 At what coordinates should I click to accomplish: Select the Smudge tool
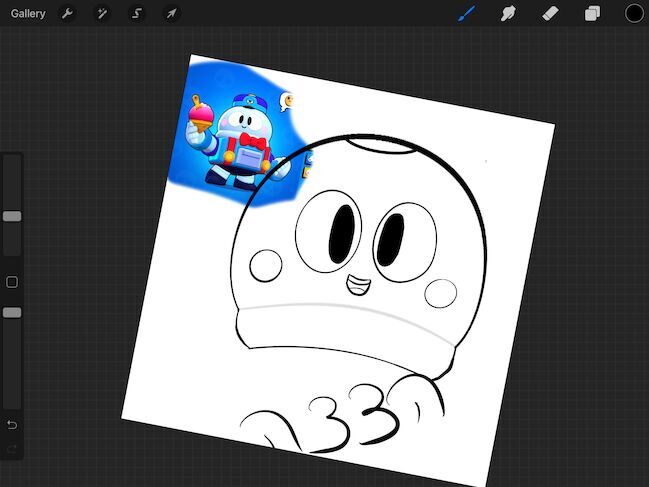click(508, 14)
